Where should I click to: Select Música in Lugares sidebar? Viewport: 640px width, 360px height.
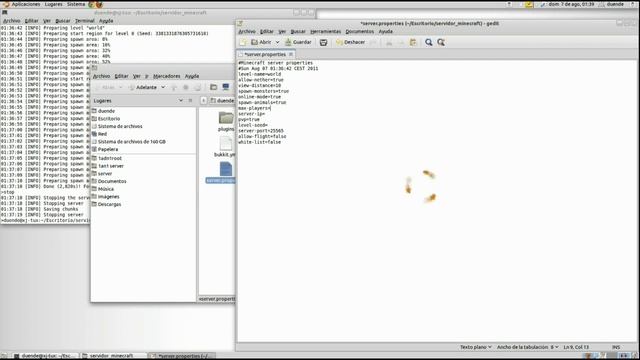106,189
